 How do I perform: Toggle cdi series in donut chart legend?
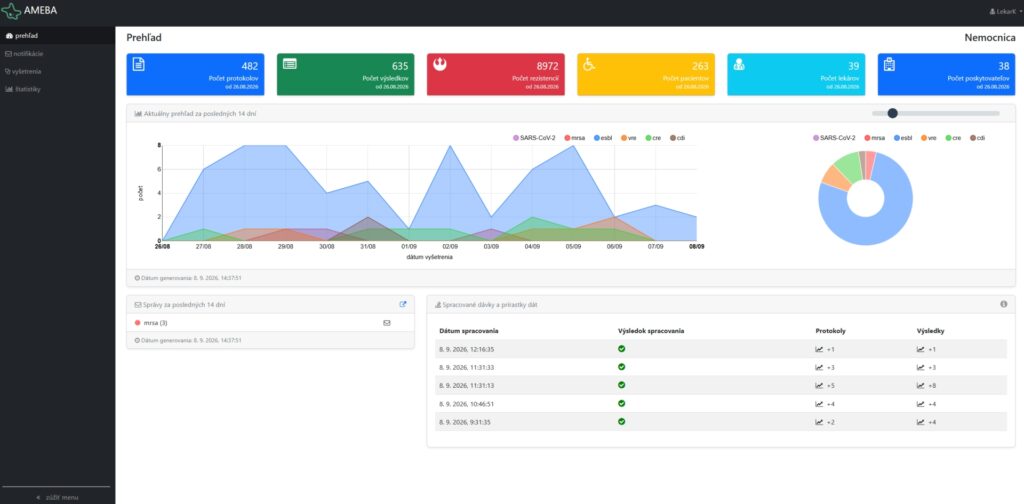coord(977,138)
